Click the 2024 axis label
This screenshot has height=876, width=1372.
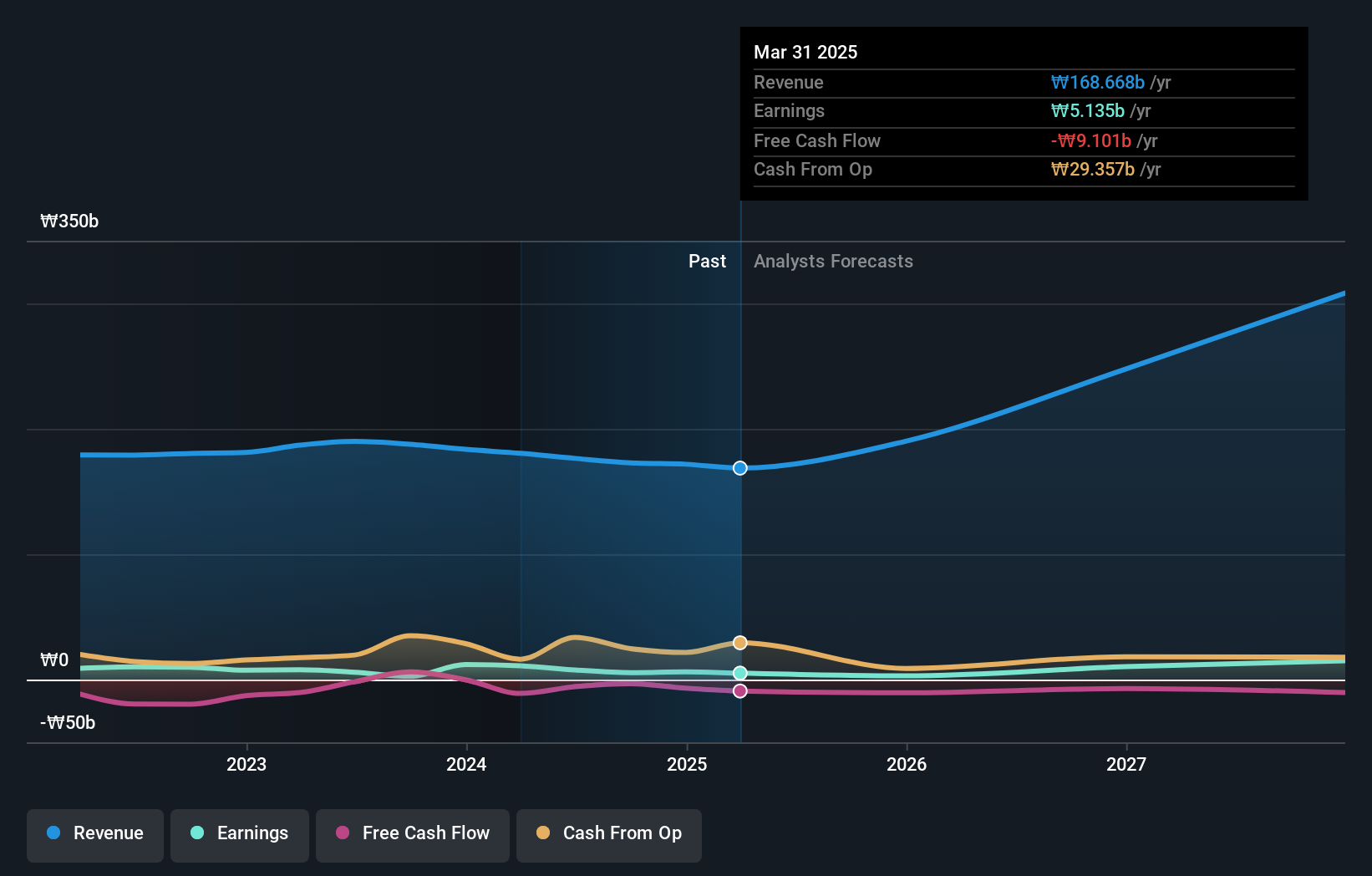click(x=466, y=764)
